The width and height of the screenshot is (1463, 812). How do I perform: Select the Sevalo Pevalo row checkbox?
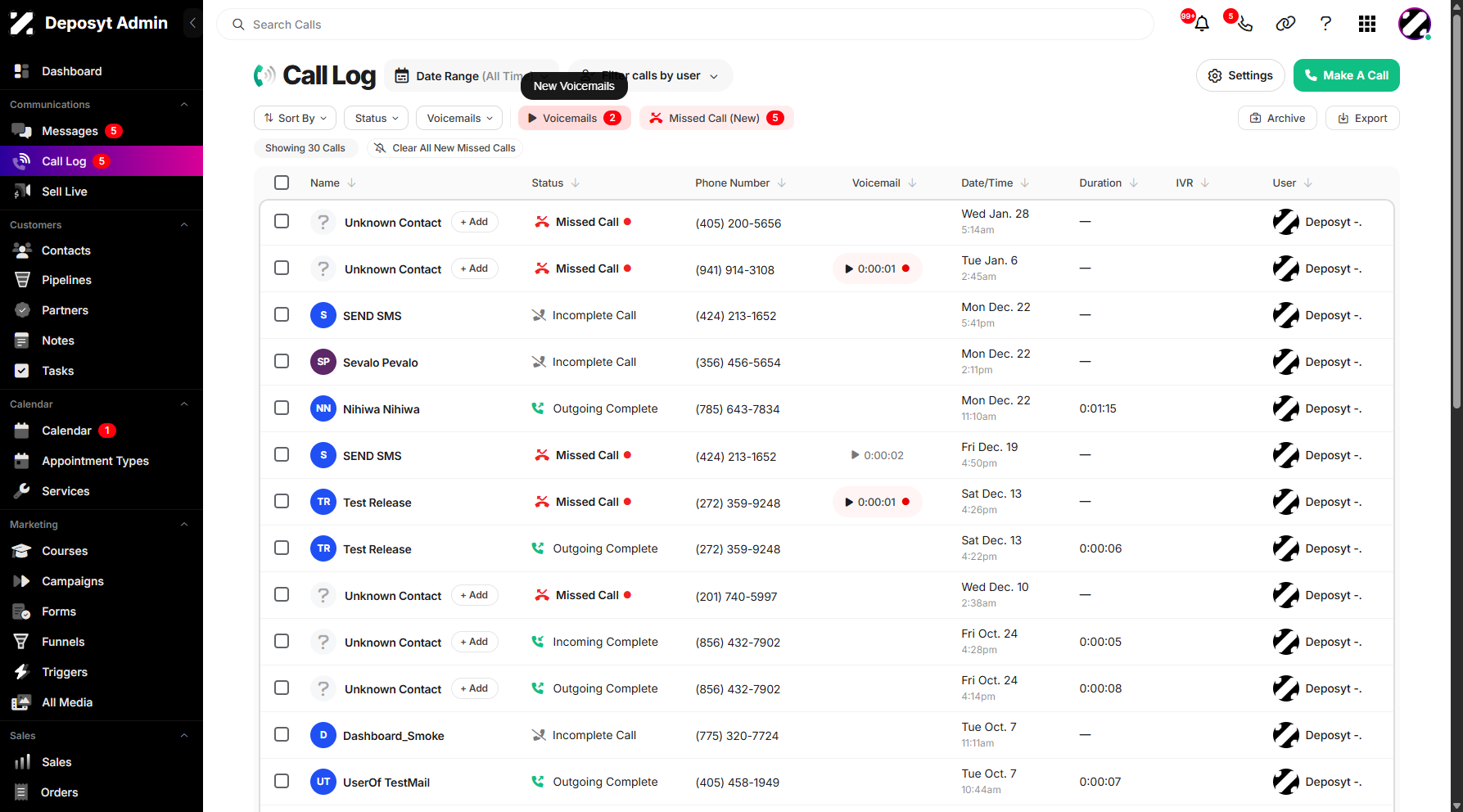tap(282, 361)
